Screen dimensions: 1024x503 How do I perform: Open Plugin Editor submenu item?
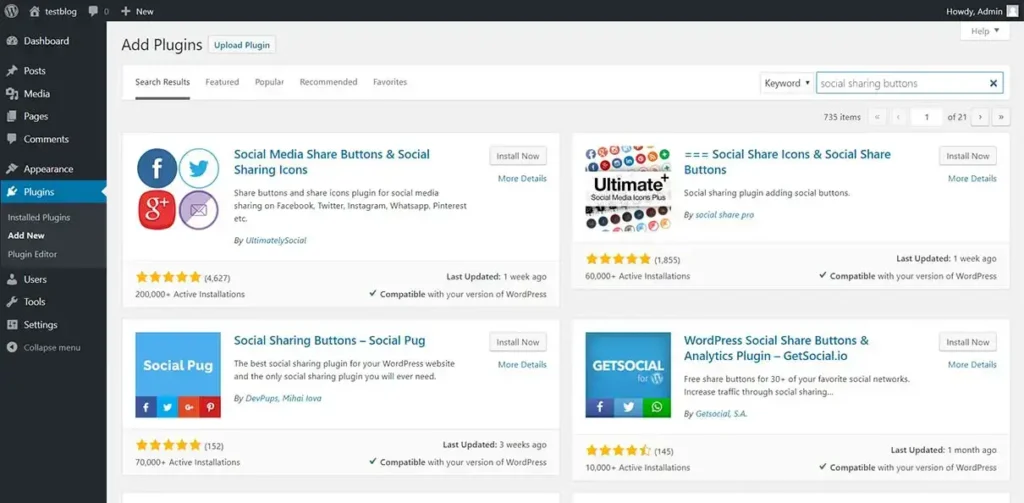coord(33,254)
